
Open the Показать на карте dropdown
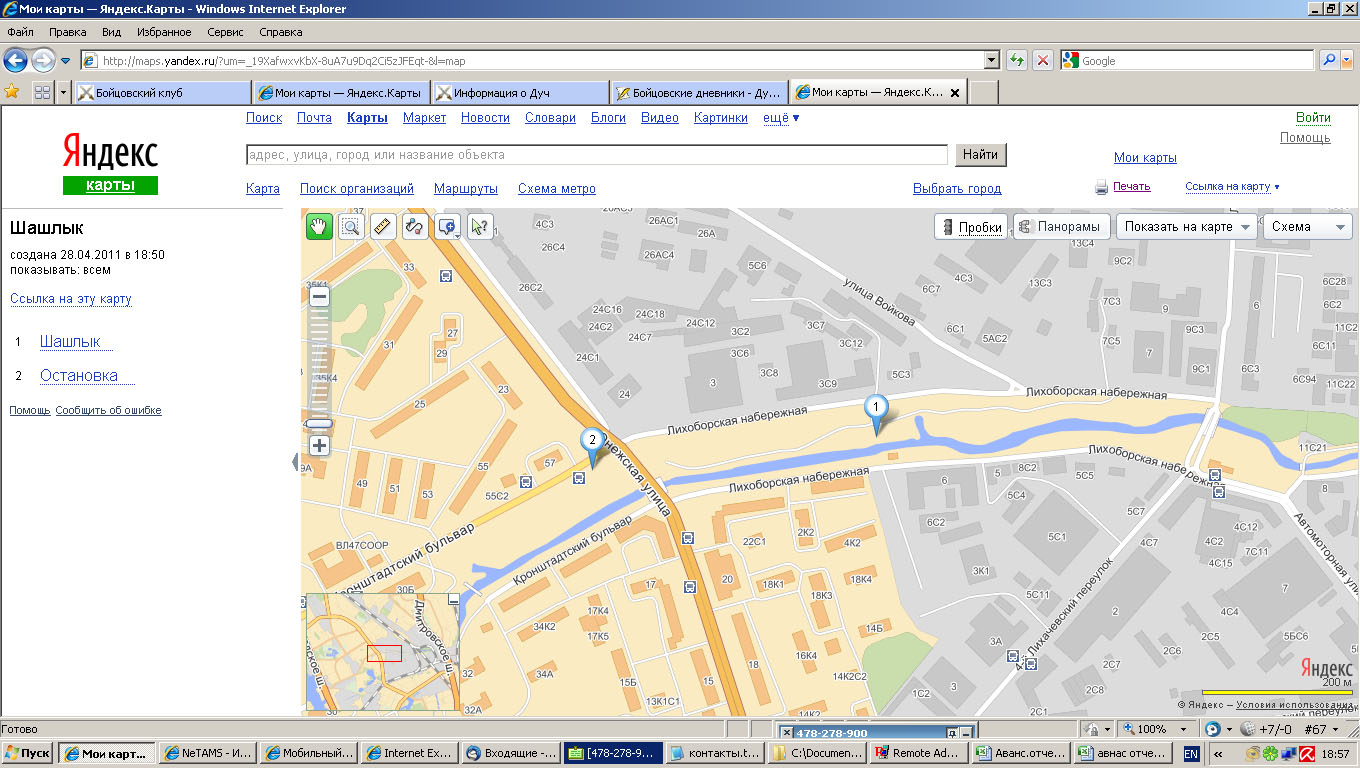[x=1187, y=227]
